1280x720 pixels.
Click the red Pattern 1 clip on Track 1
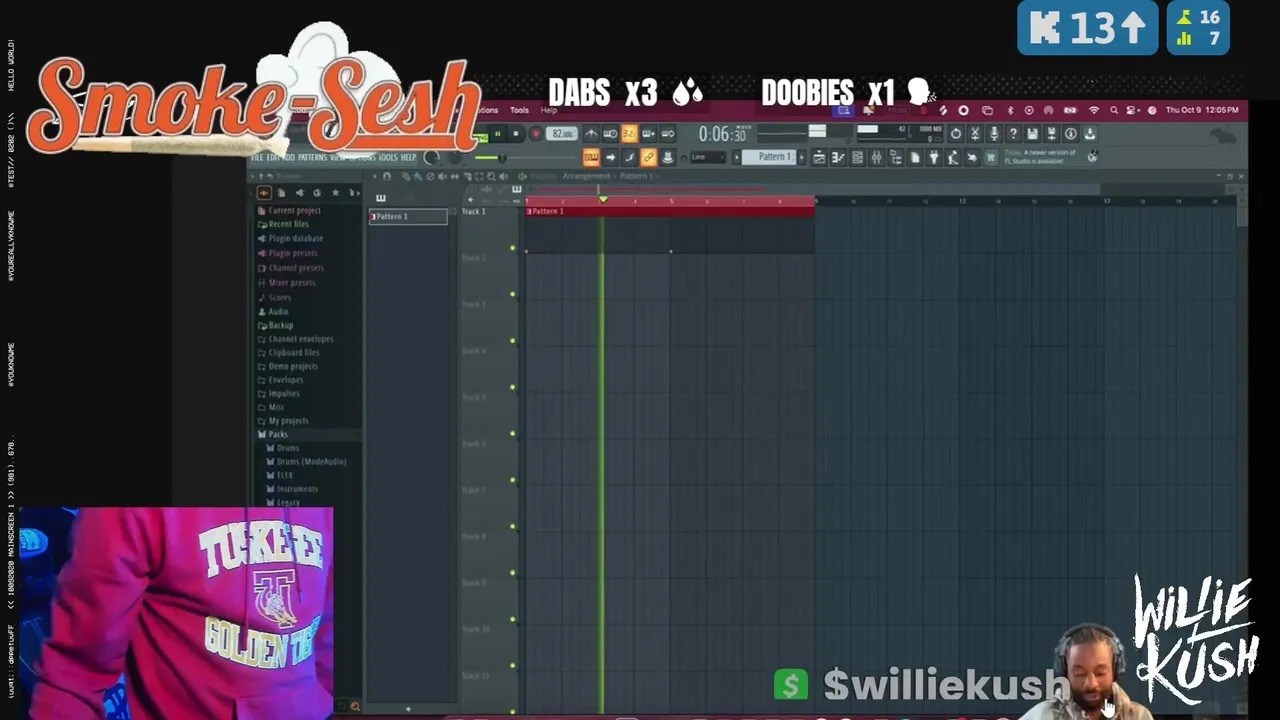tap(670, 211)
